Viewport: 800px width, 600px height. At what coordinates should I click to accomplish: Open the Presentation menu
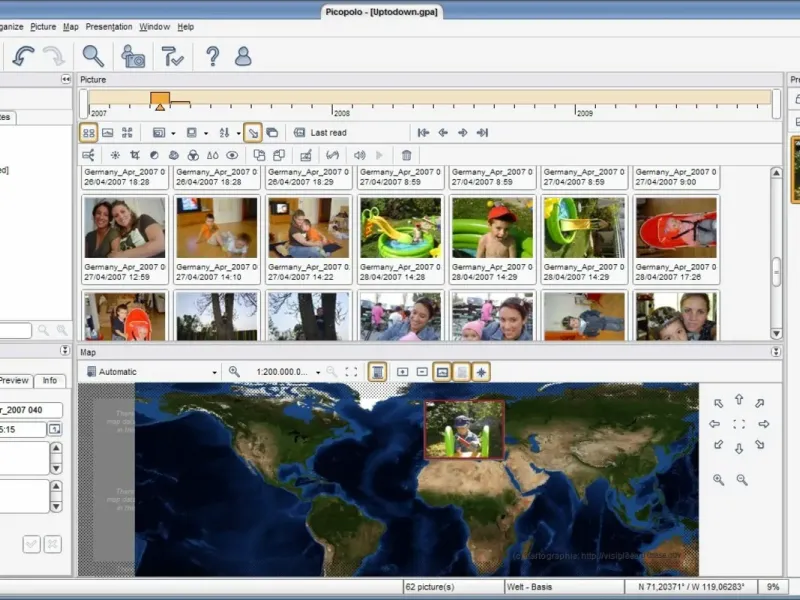tap(108, 27)
